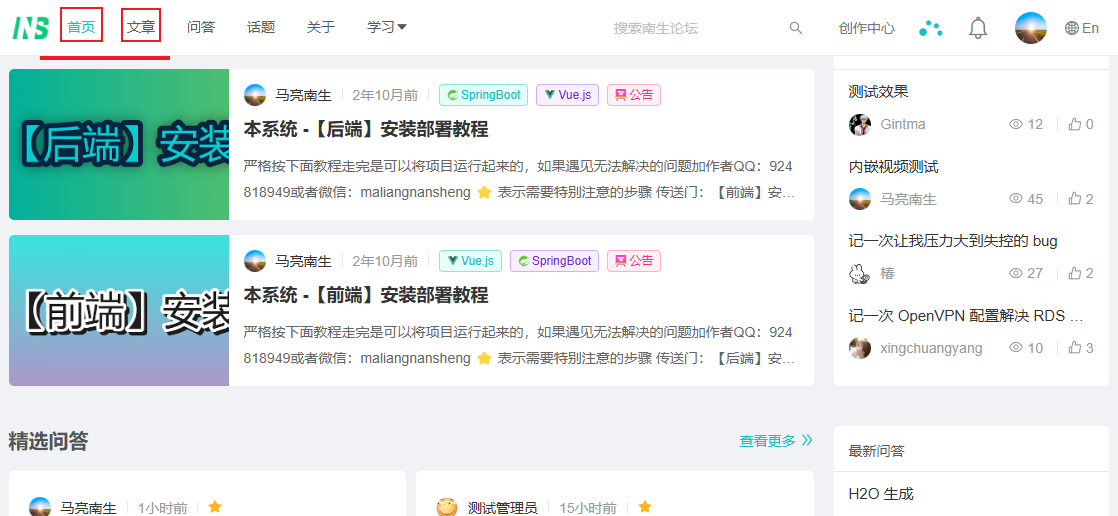This screenshot has width=1118, height=516.
Task: Click the search magnifier icon
Action: [x=795, y=28]
